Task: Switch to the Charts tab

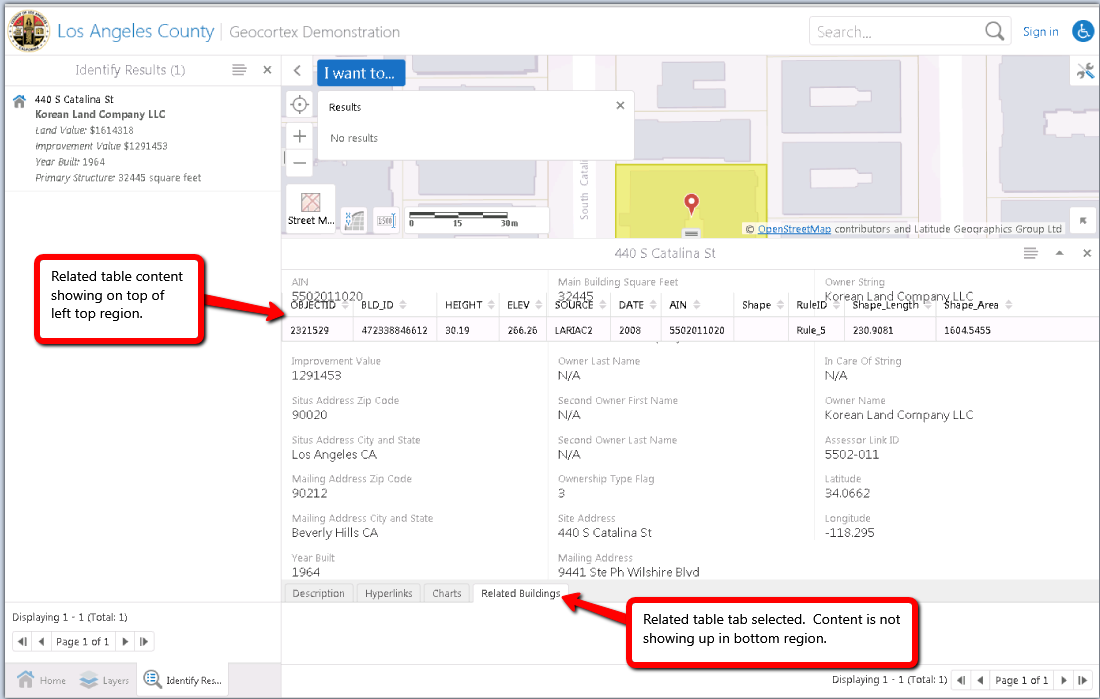Action: click(447, 593)
